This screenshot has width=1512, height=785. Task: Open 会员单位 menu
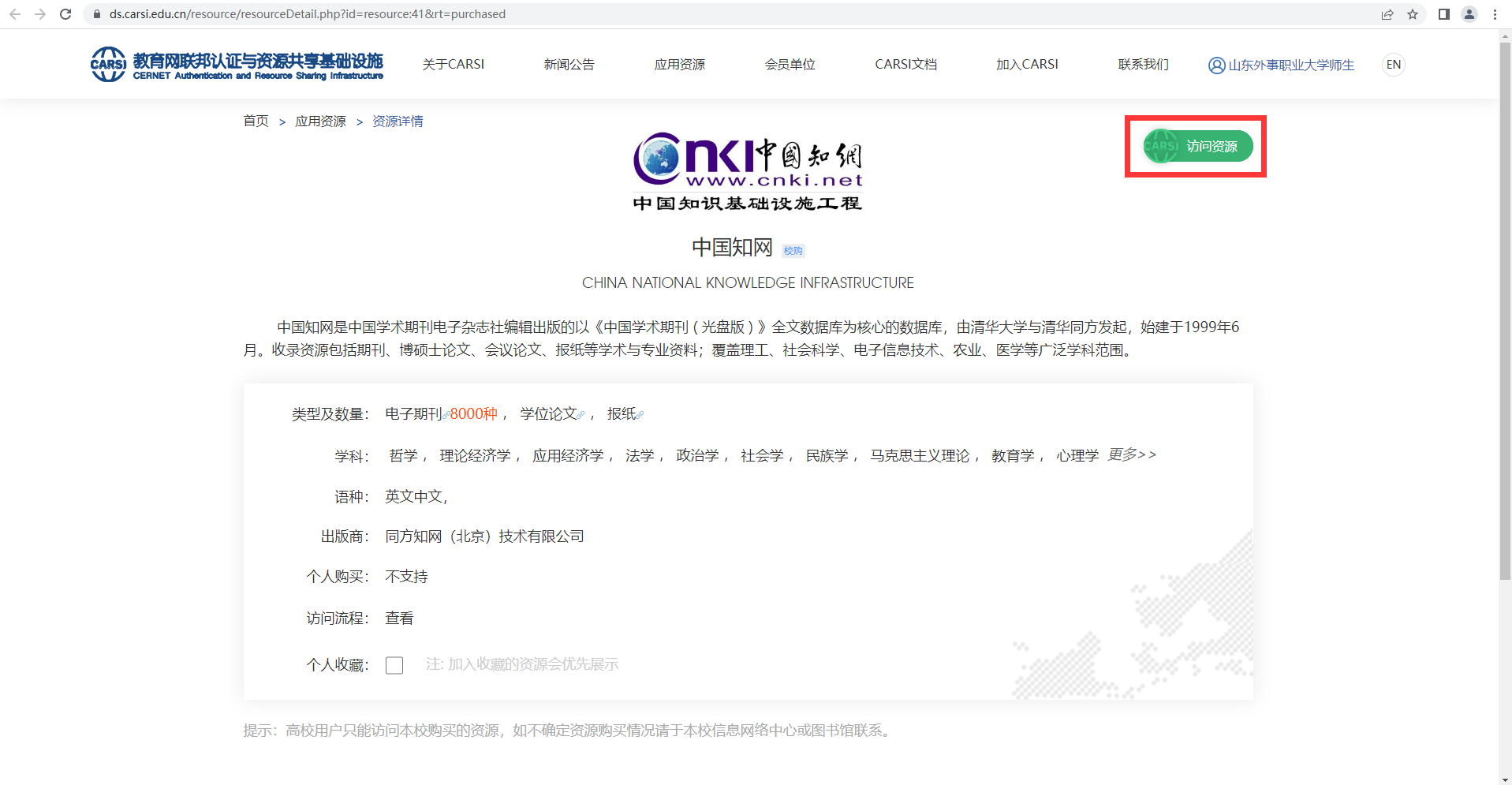(790, 65)
